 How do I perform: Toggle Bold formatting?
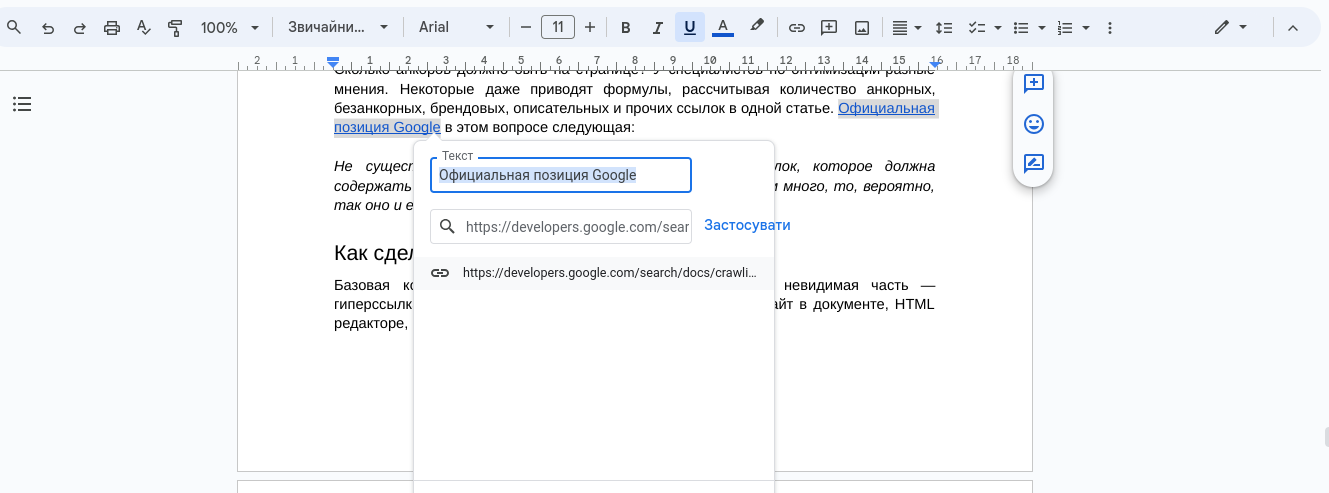point(626,28)
